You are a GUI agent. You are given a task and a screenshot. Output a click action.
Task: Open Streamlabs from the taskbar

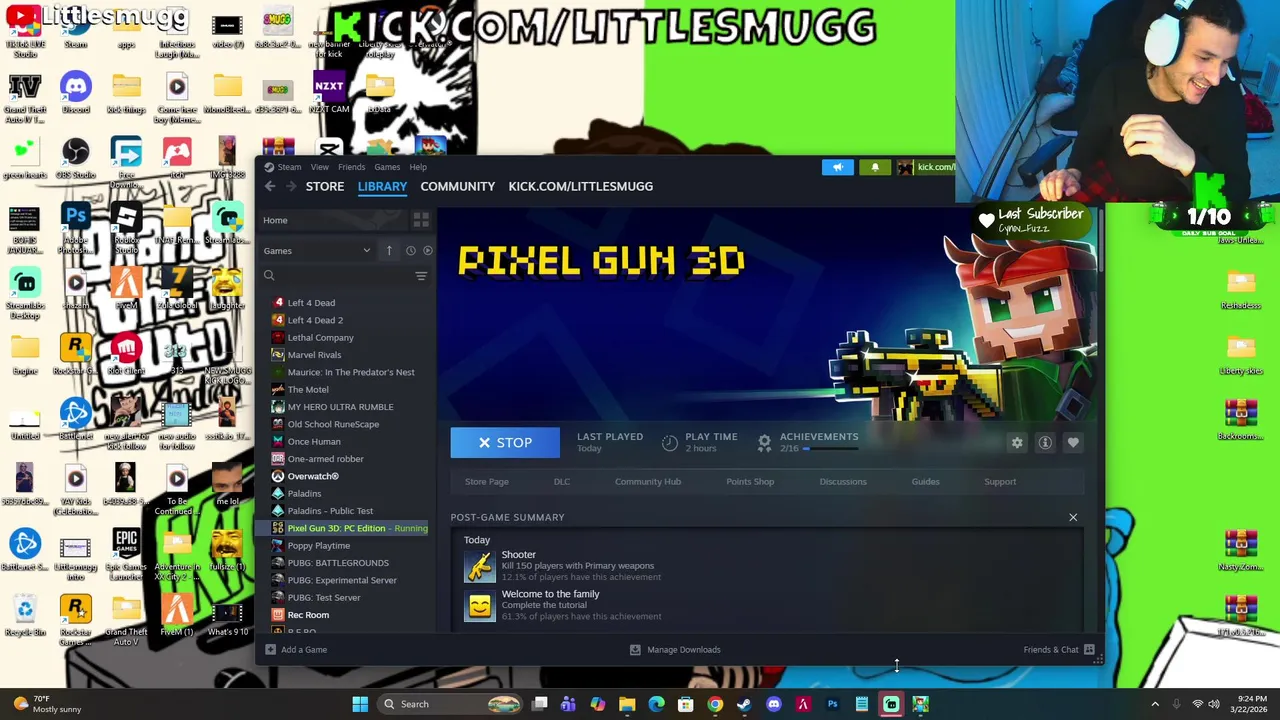(891, 704)
